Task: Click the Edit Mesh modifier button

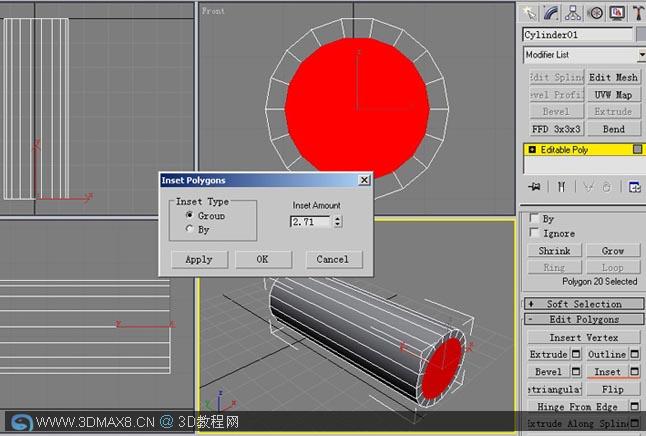Action: coord(613,77)
